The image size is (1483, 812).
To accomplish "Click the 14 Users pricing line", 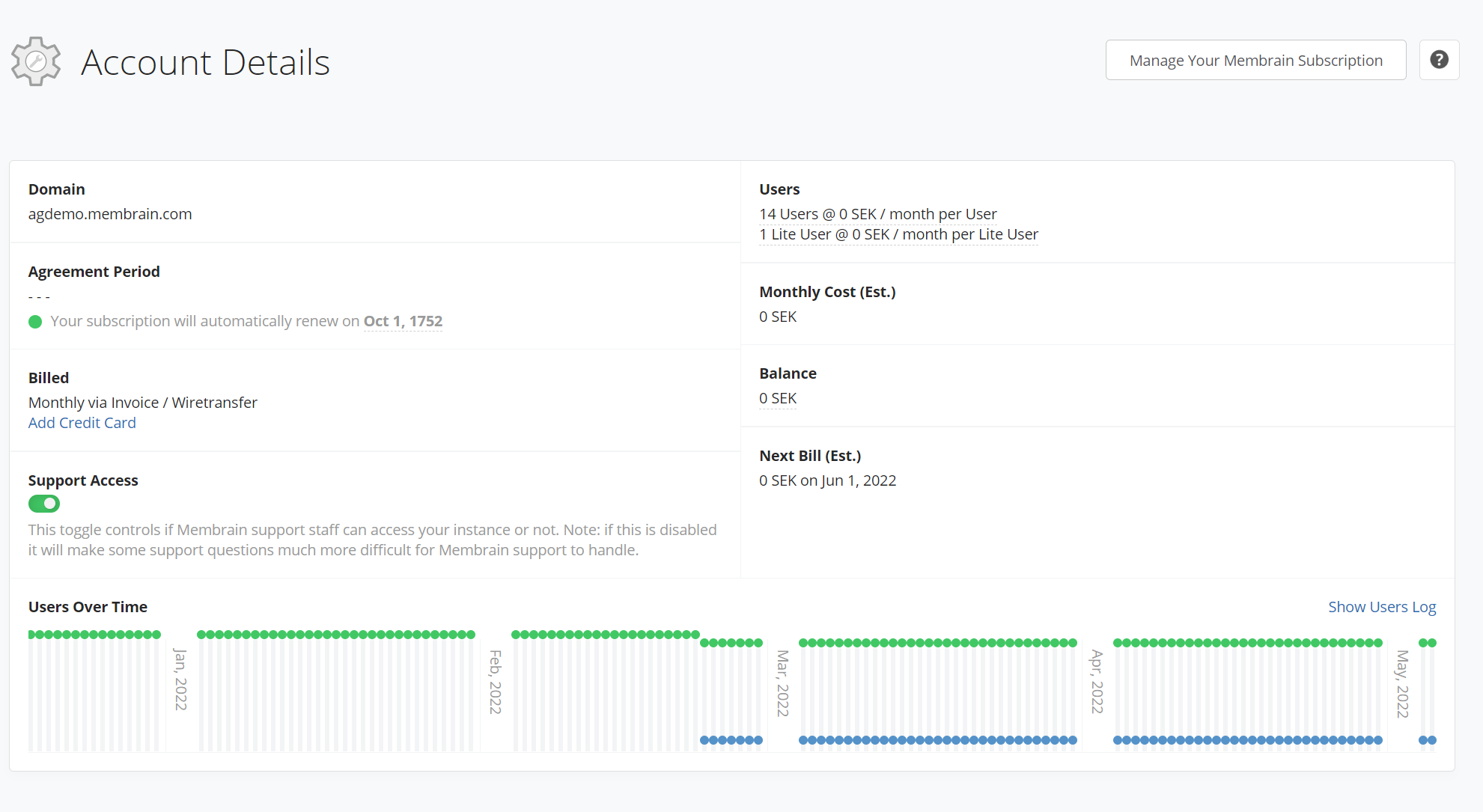I will [x=877, y=214].
